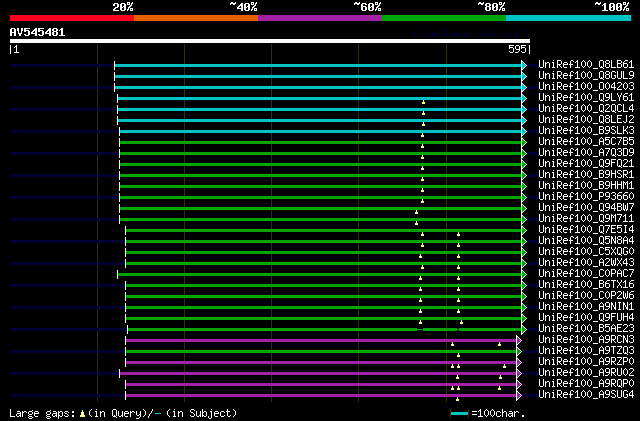Open the UniRef100_Q8LB61 hit label
This screenshot has height=421, width=640.
(x=586, y=65)
